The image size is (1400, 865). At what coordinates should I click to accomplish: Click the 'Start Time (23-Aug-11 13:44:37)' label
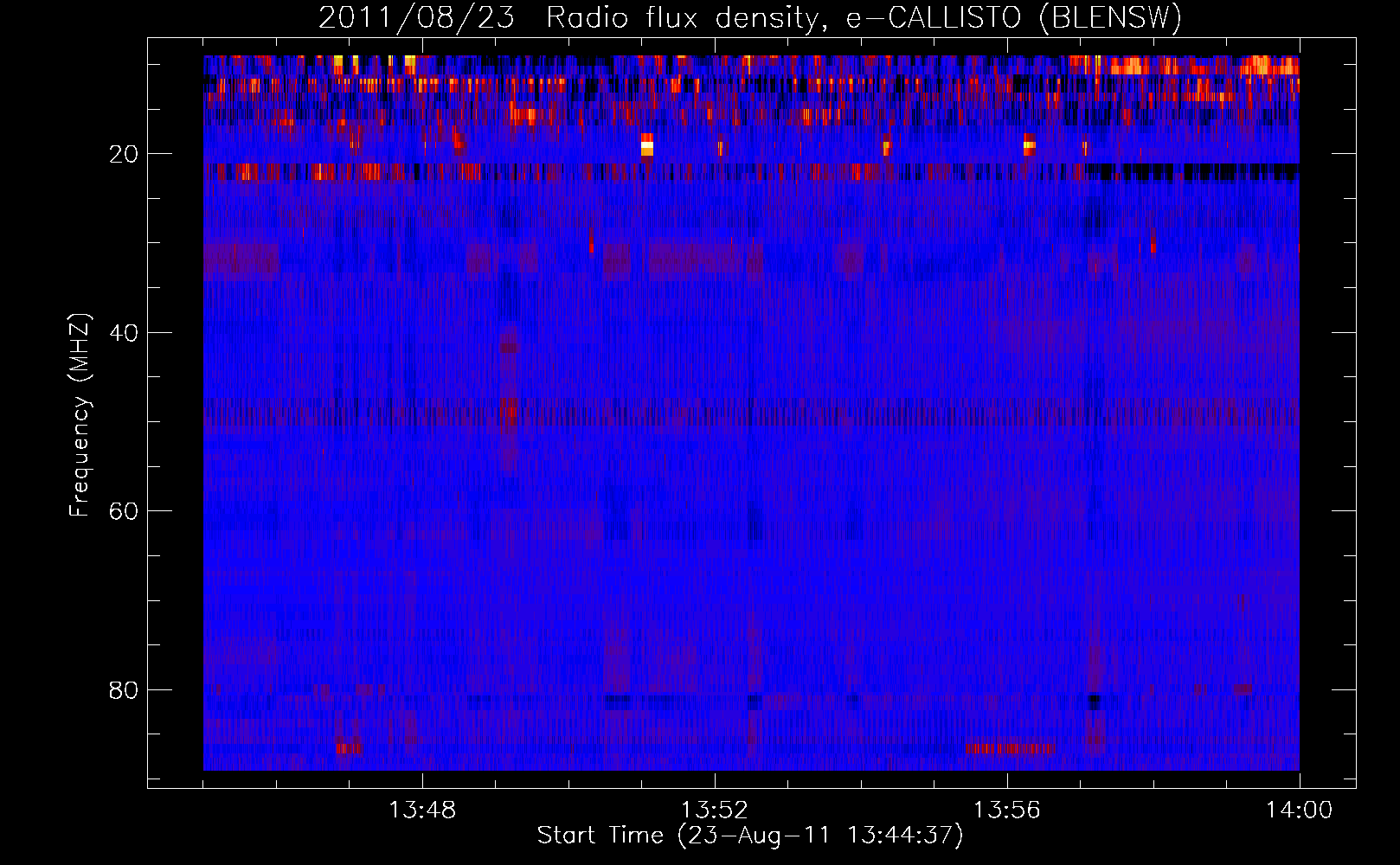tap(750, 836)
